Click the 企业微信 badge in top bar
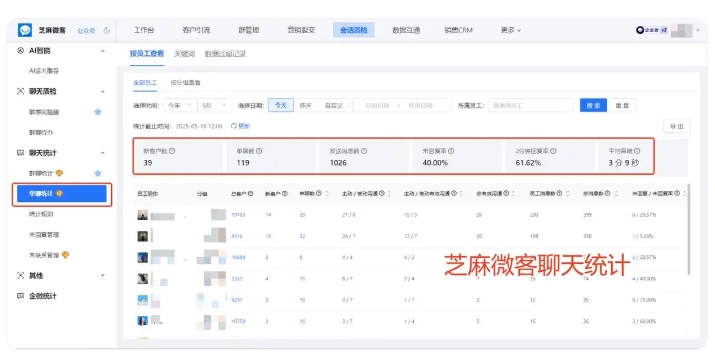The width and height of the screenshot is (715, 361). tap(652, 30)
